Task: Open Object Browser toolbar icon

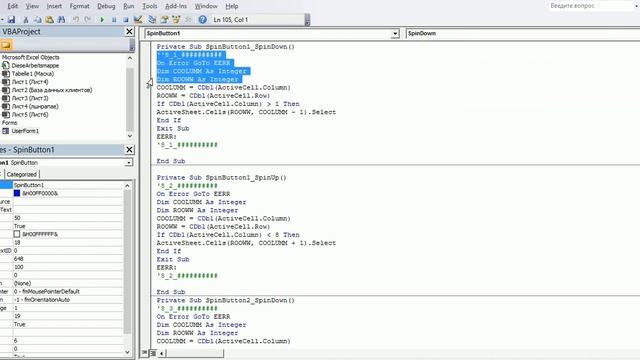Action: click(x=176, y=20)
